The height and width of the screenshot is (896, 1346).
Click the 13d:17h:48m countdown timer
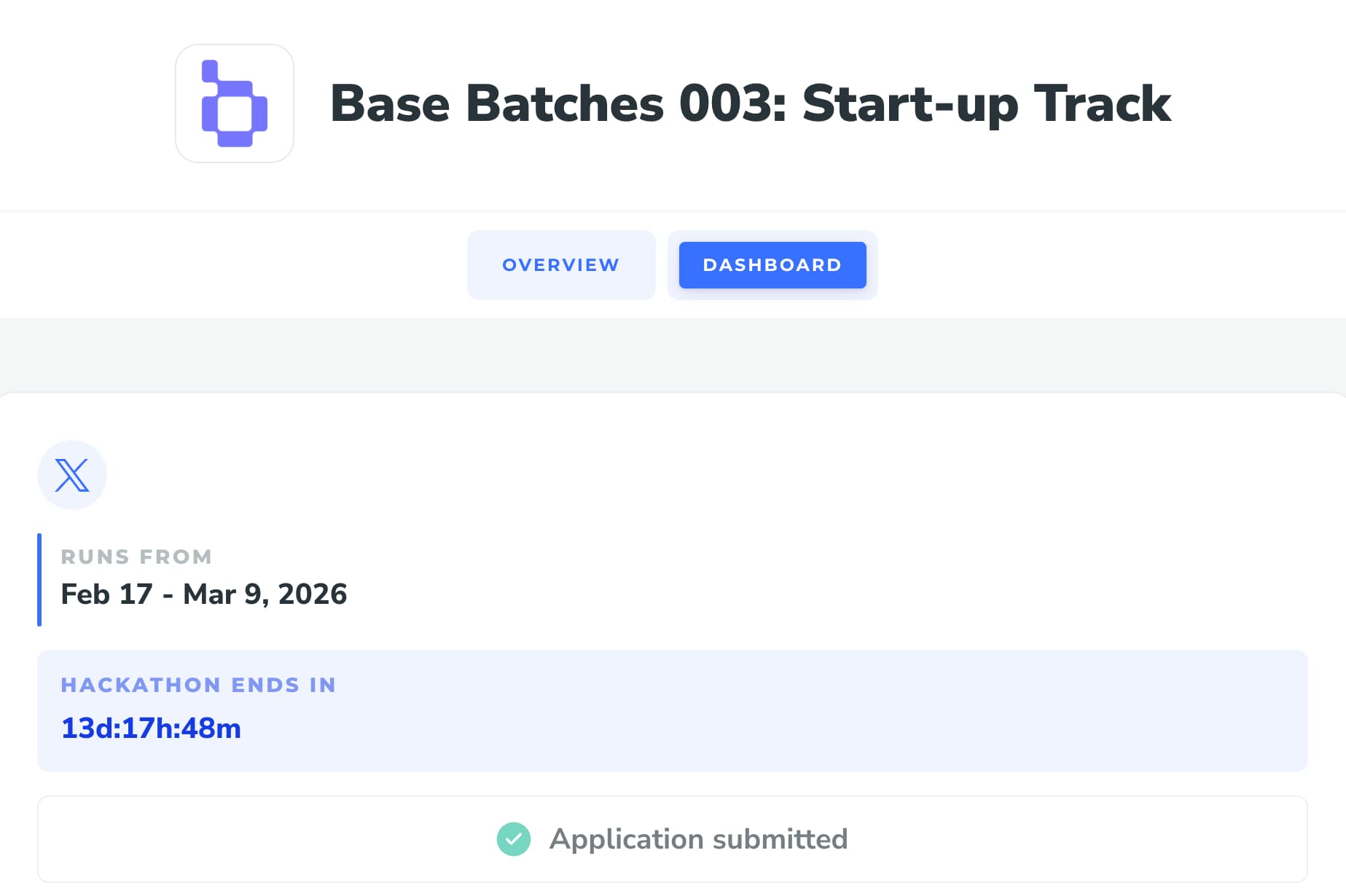[x=151, y=728]
